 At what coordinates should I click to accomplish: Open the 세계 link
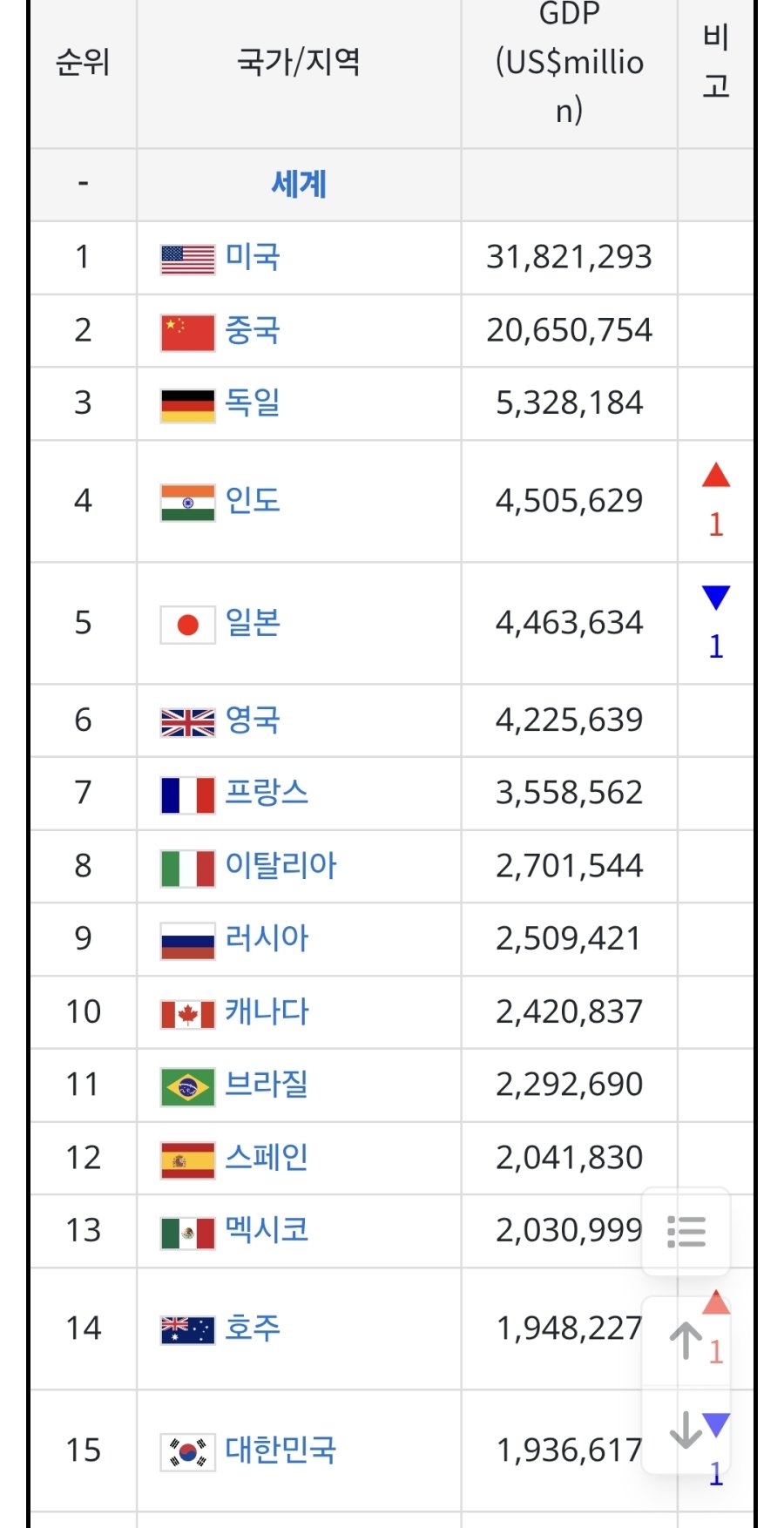click(x=299, y=185)
